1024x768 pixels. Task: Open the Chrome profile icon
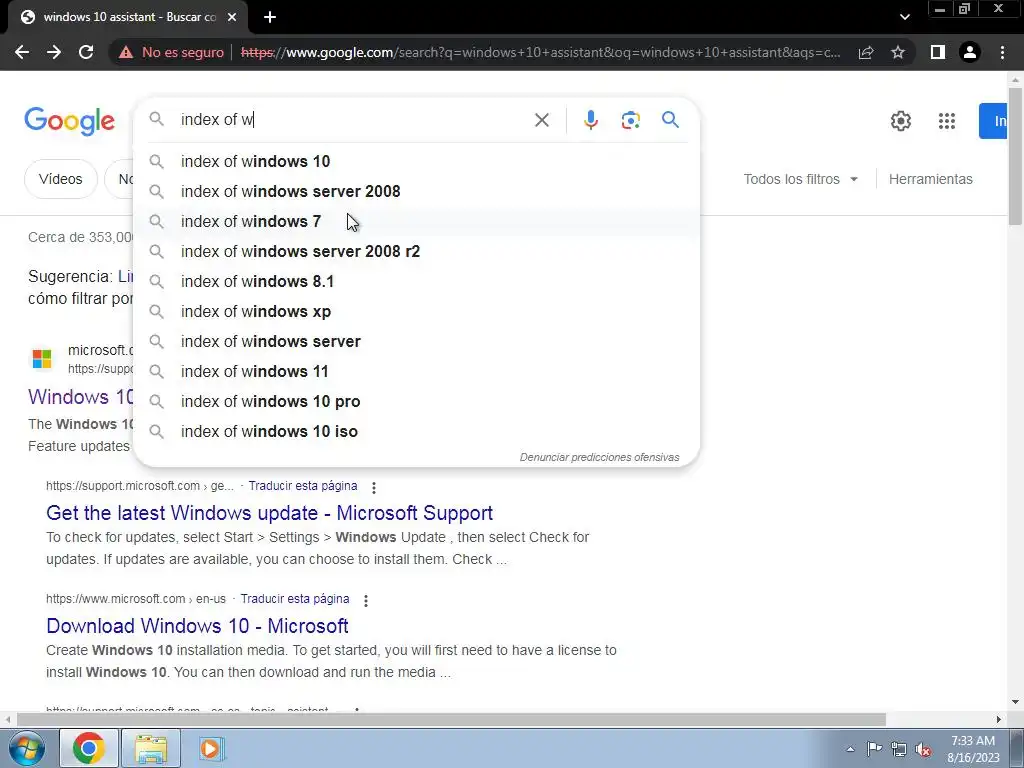[970, 52]
